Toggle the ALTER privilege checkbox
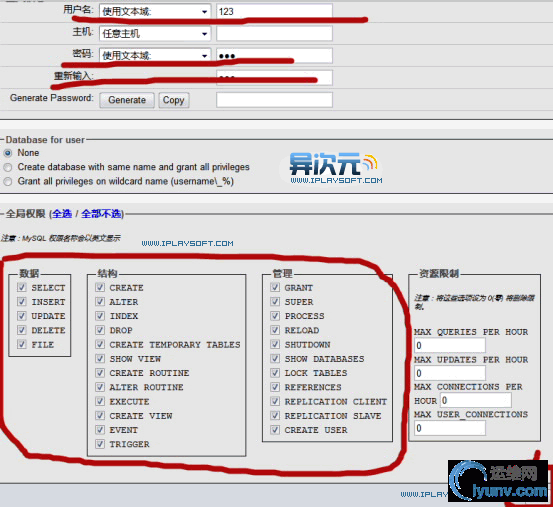Screen dimensions: 553x507 100,301
